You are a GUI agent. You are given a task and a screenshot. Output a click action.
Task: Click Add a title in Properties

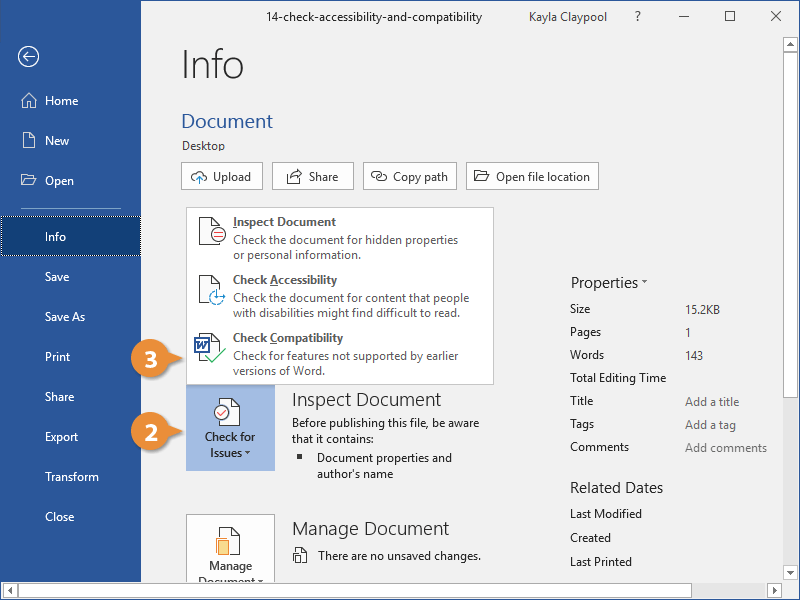click(x=711, y=401)
